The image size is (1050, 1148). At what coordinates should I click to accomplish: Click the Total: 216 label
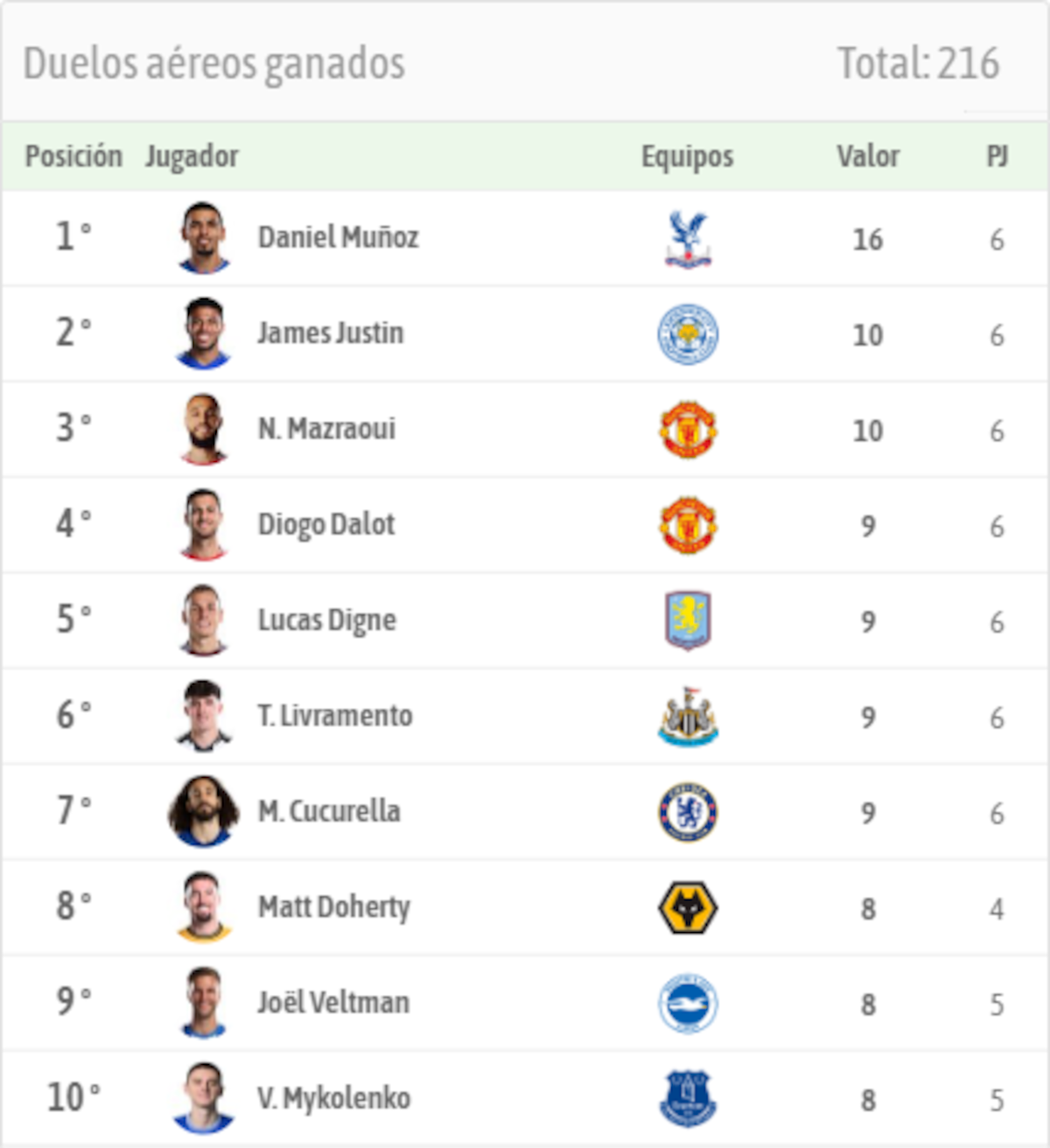(919, 62)
